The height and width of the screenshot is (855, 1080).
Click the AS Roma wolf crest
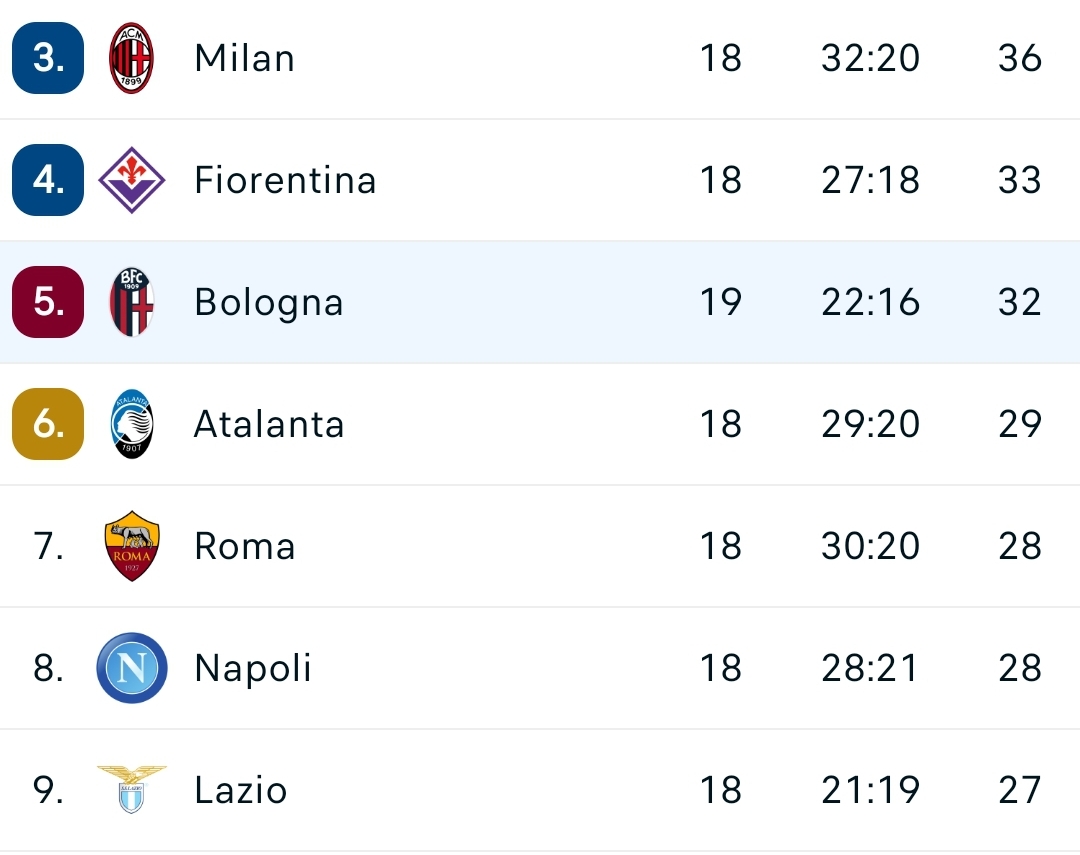pyautogui.click(x=131, y=546)
